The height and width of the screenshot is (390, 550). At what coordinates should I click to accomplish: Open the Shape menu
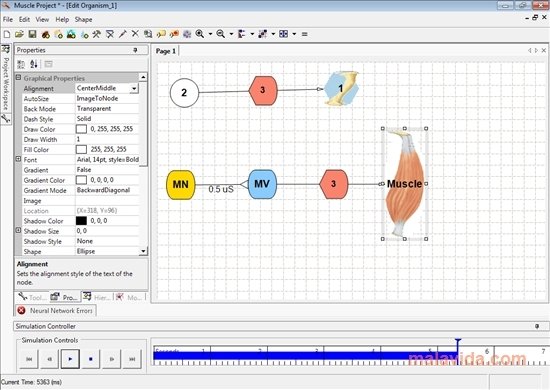pos(83,19)
